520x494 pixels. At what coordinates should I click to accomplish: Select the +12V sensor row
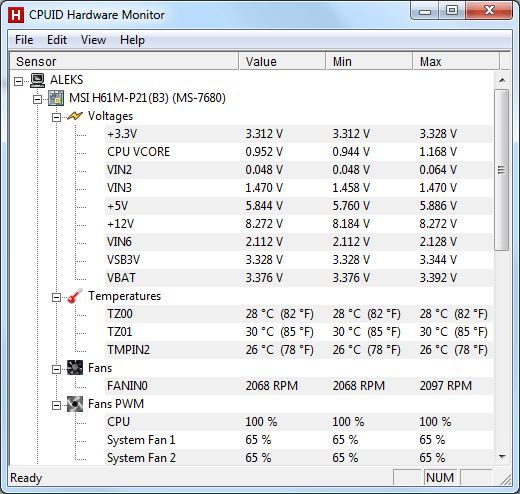point(299,224)
